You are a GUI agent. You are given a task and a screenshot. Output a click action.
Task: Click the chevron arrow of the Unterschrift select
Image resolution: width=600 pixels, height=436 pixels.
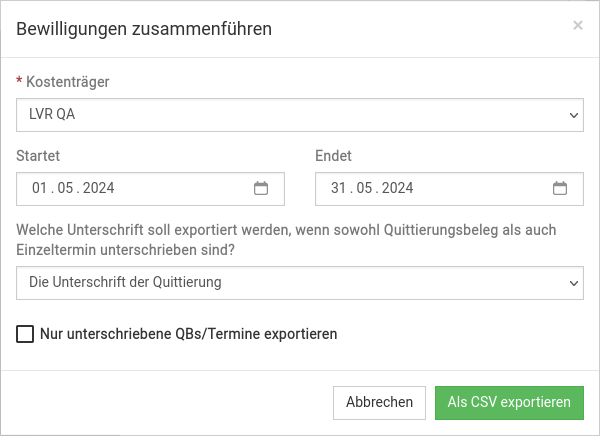(x=573, y=283)
